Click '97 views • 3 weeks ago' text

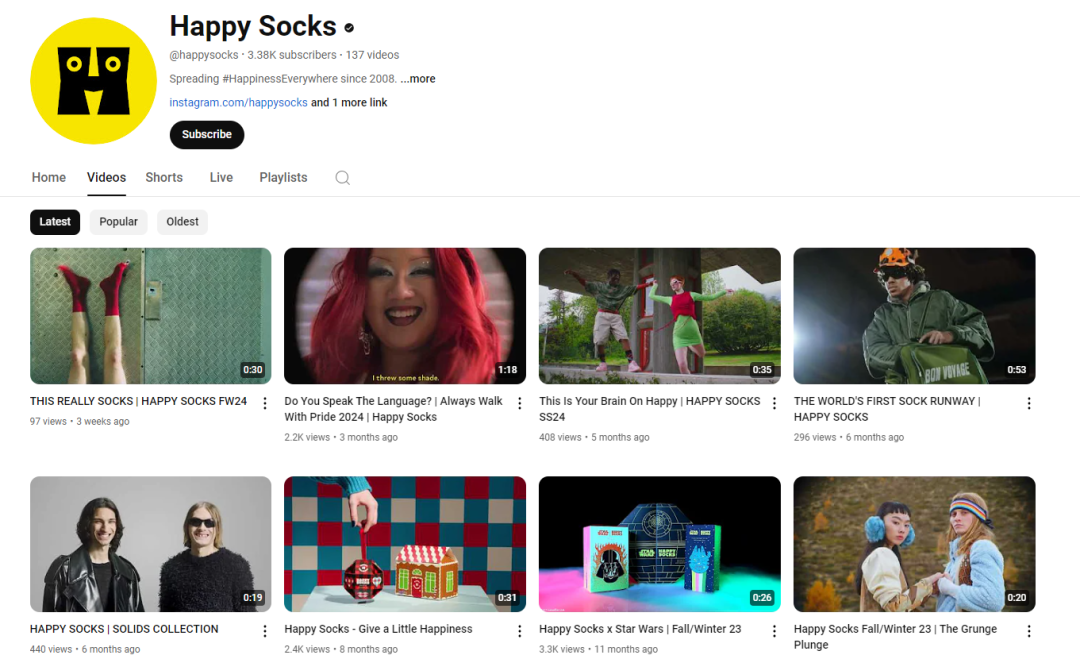click(x=79, y=422)
